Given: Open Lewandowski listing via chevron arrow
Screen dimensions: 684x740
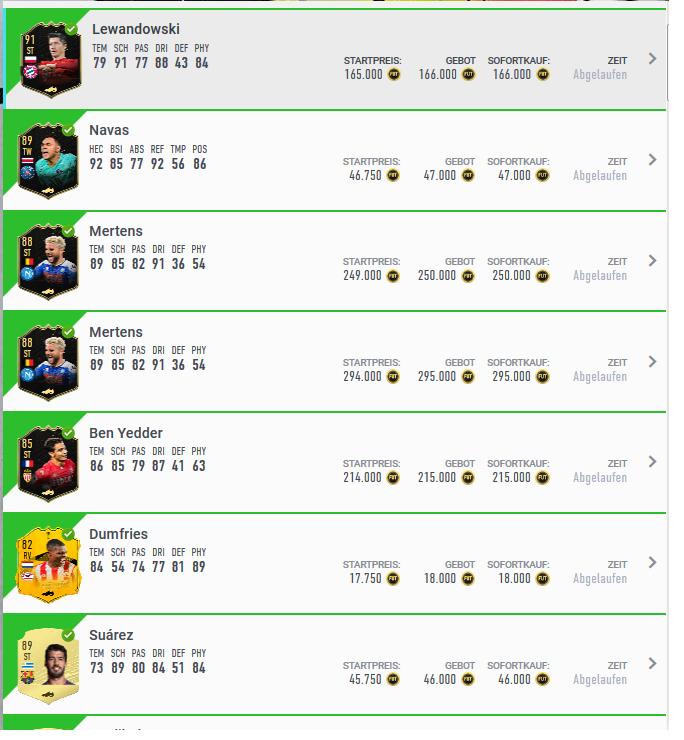Looking at the screenshot, I should [652, 59].
